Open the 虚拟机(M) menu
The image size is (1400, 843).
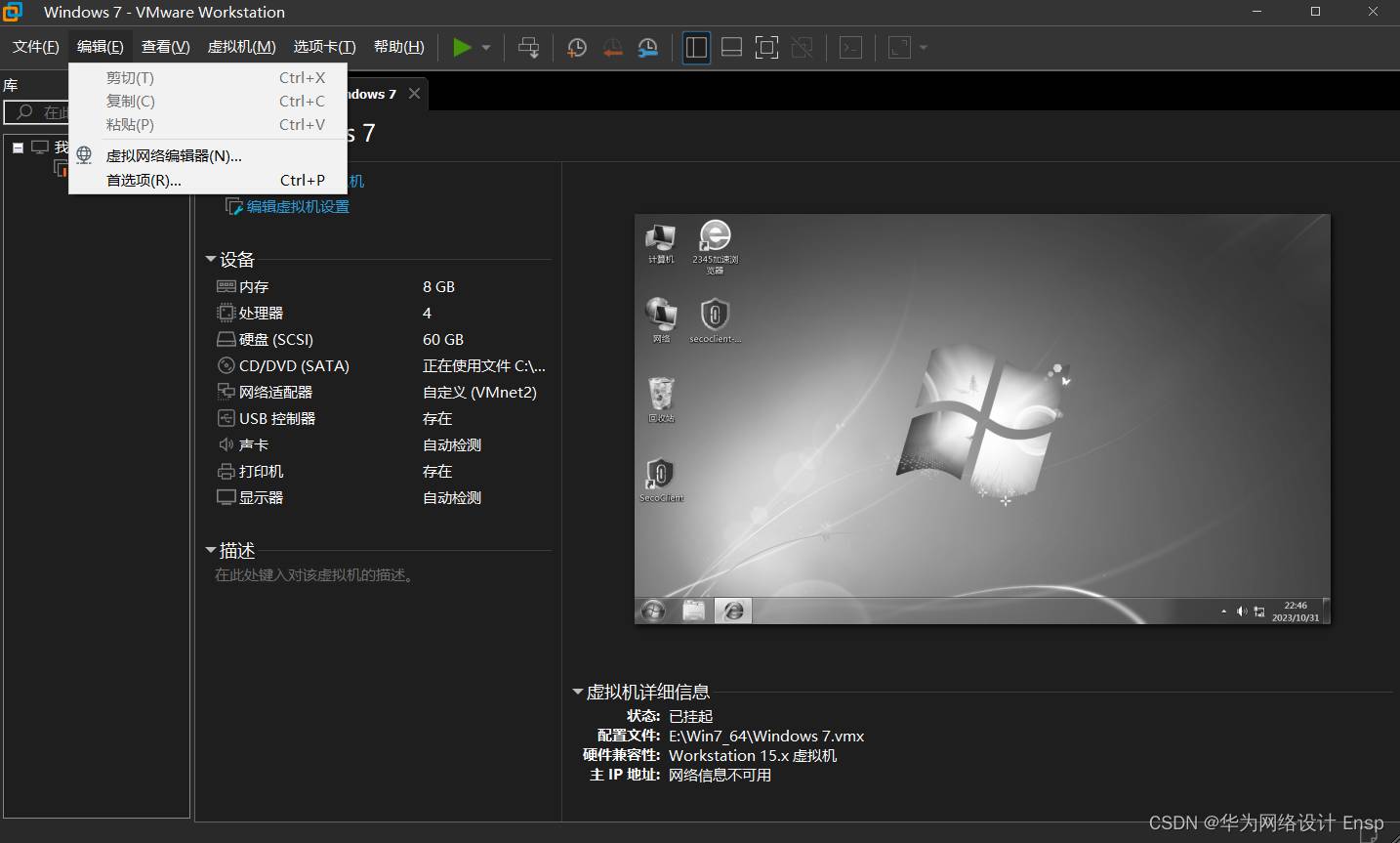pyautogui.click(x=242, y=47)
